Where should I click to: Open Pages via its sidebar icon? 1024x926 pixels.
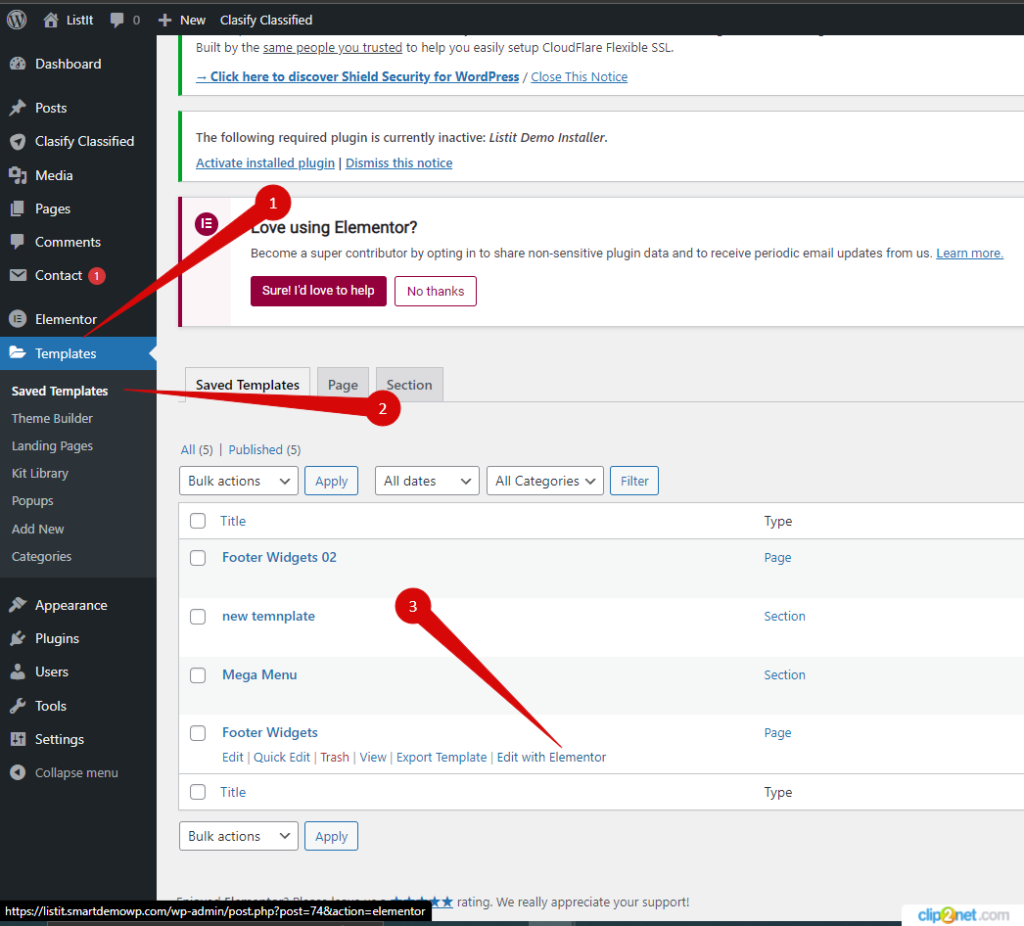click(20, 208)
